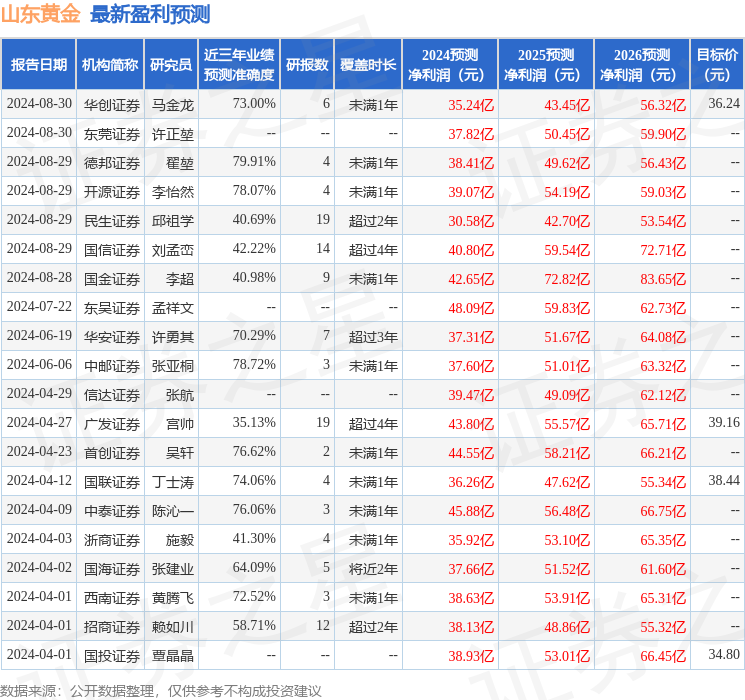Click report date 2024-06-06

[39, 364]
